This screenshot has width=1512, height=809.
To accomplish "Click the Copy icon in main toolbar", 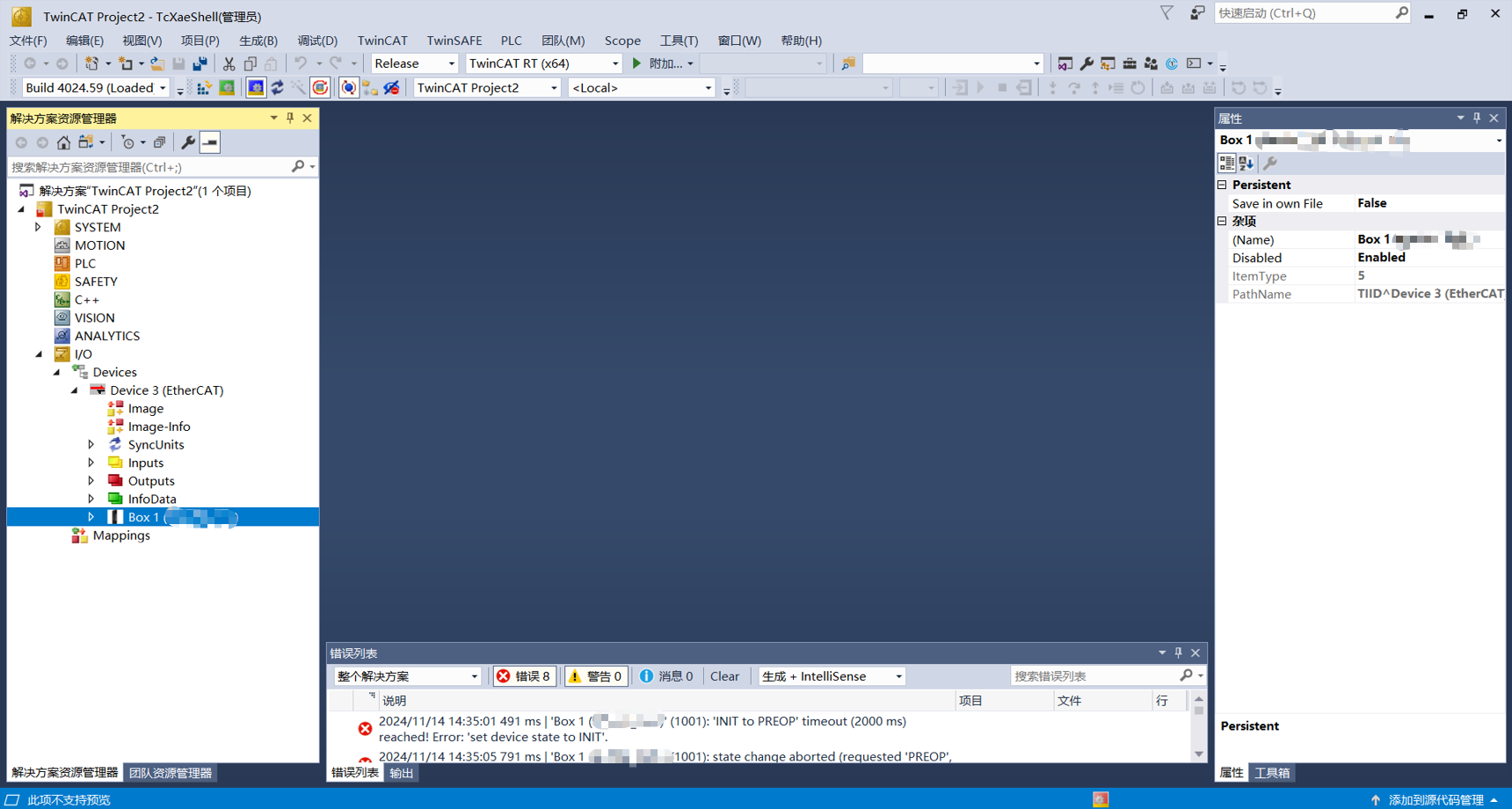I will tap(251, 63).
